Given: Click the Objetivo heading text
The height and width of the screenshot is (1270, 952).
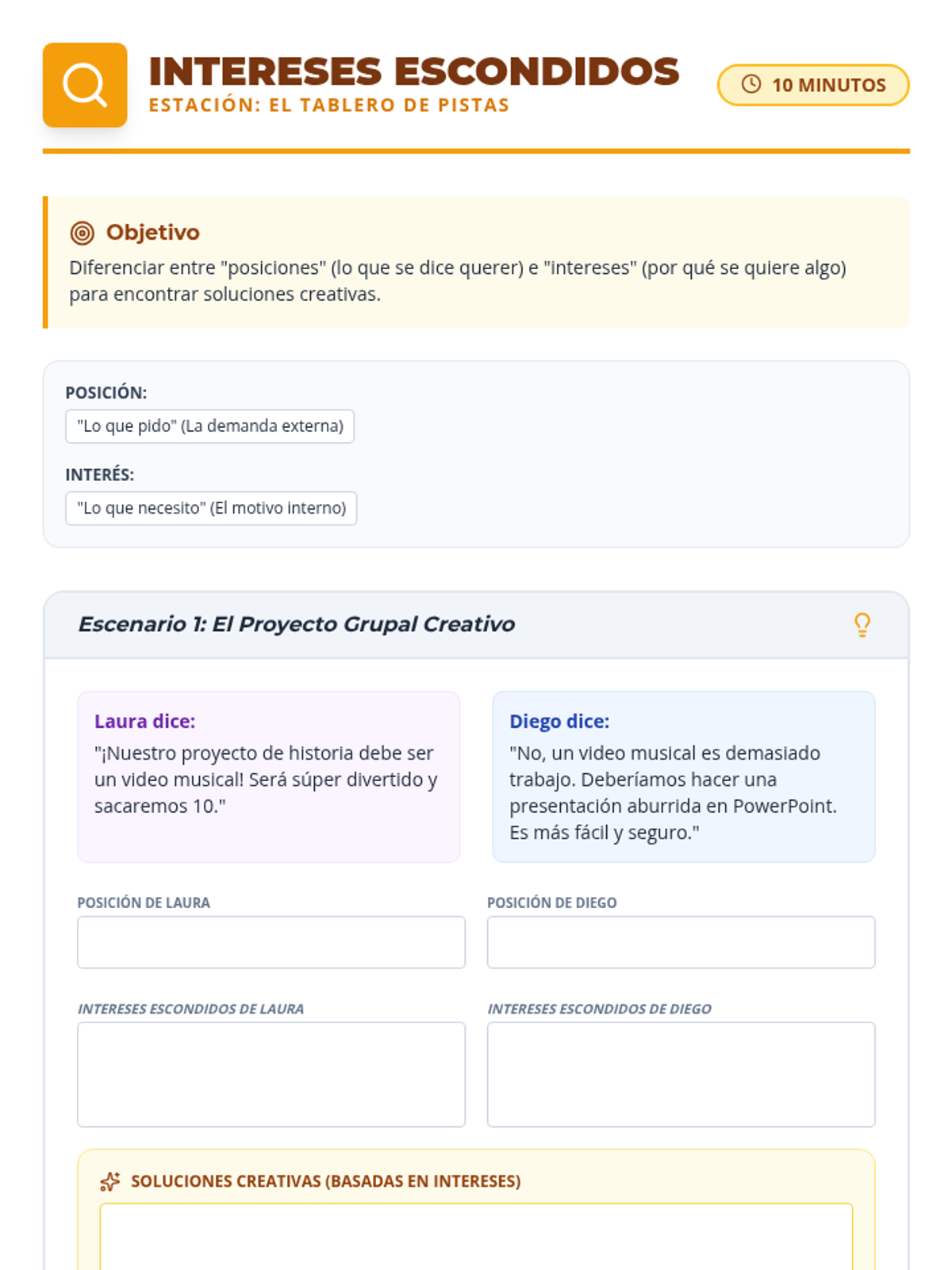Looking at the screenshot, I should tap(153, 233).
